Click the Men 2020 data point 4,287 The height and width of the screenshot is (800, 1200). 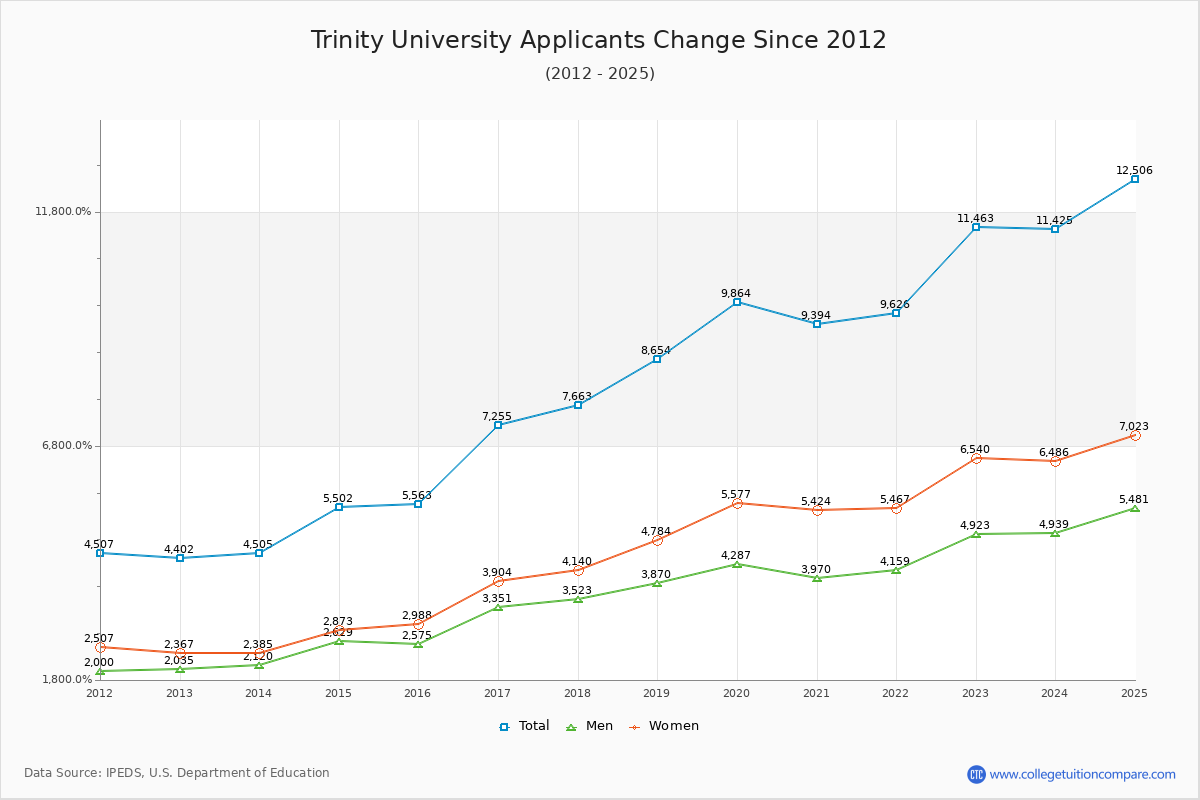click(737, 564)
